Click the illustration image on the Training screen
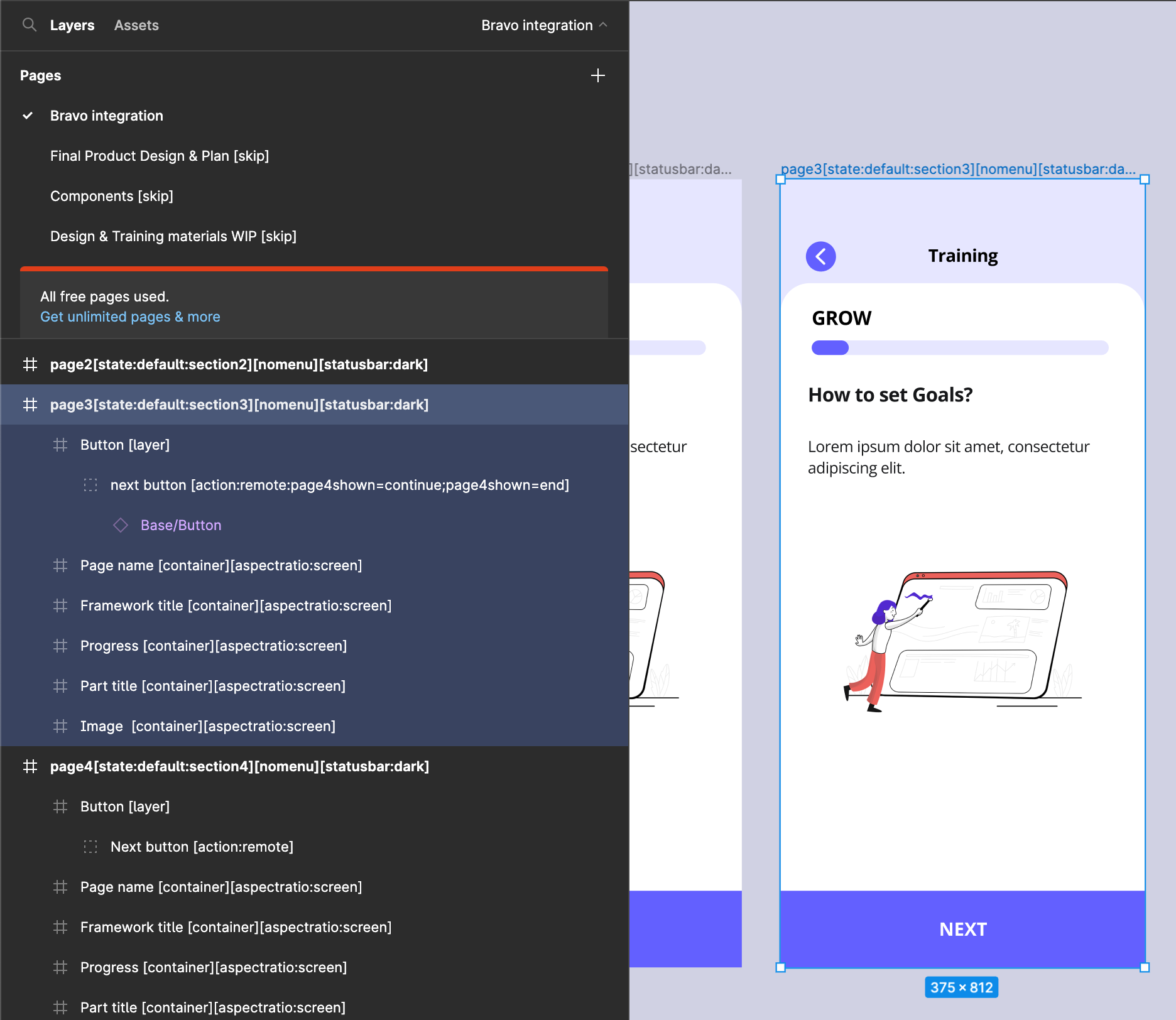The height and width of the screenshot is (1020, 1176). click(x=961, y=641)
